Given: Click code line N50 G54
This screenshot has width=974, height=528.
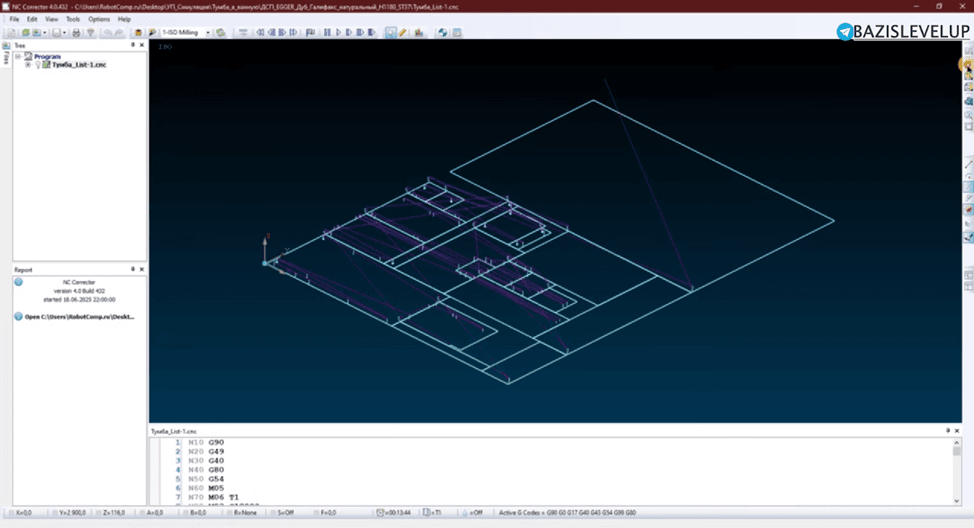Looking at the screenshot, I should pyautogui.click(x=206, y=479).
